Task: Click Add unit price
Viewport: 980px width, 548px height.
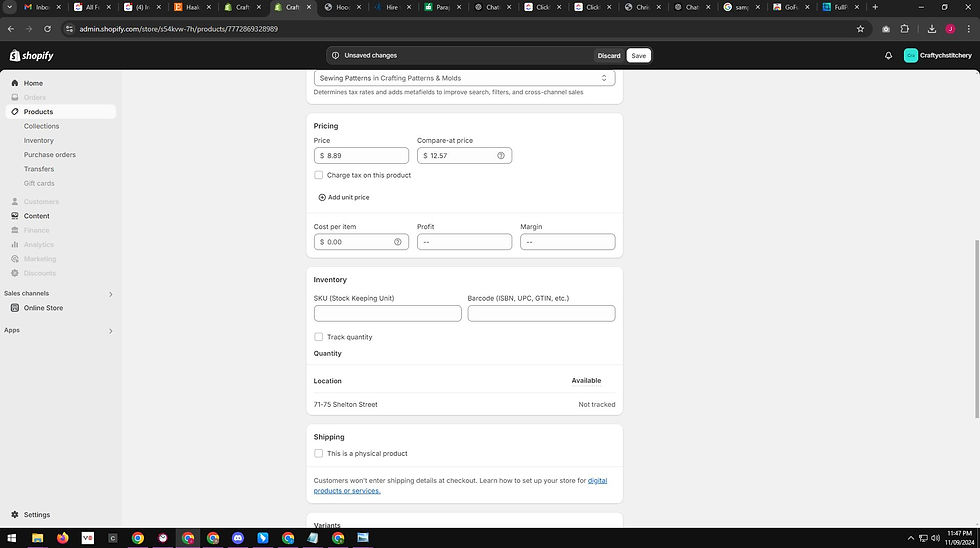Action: pos(344,197)
